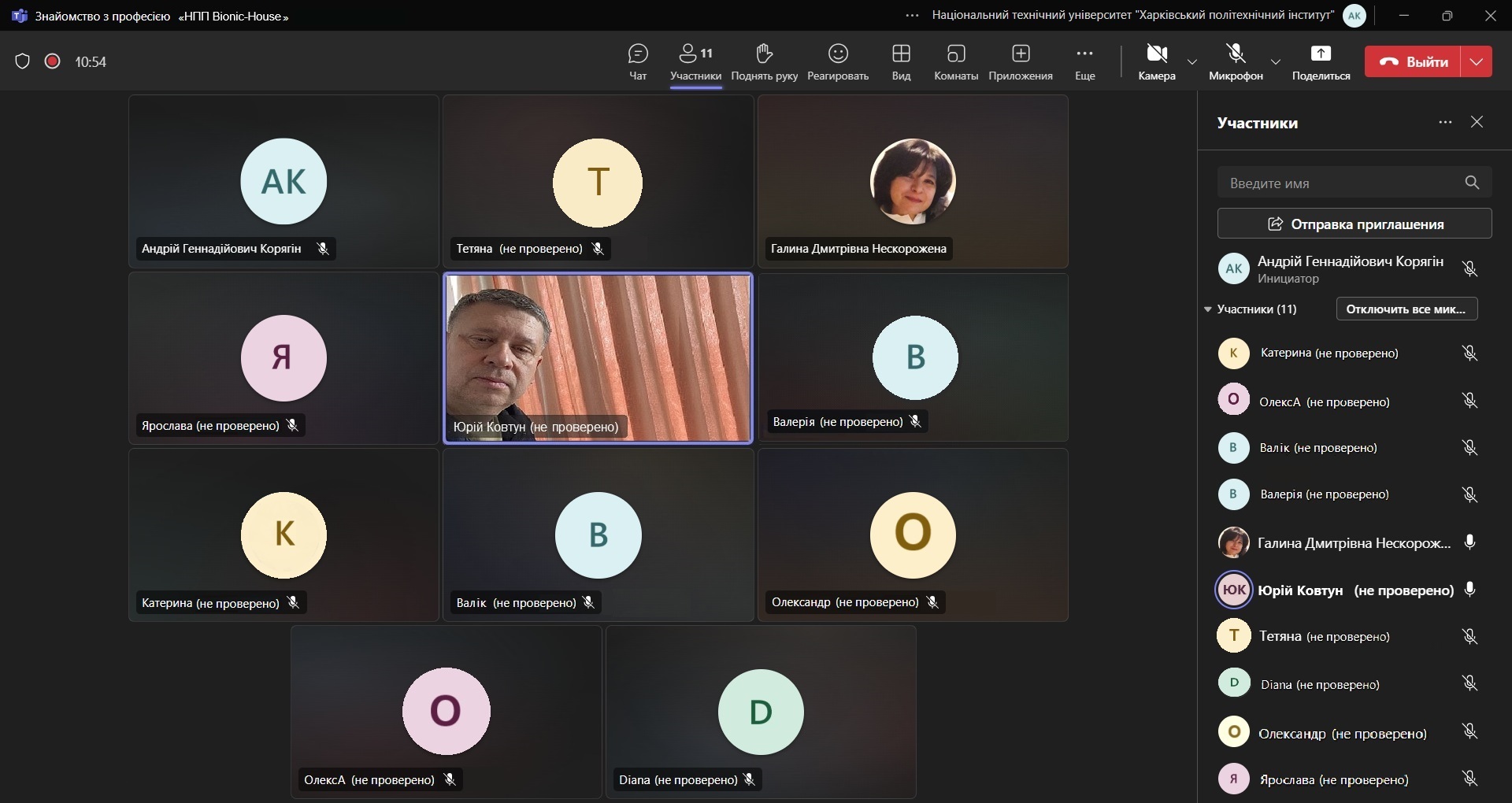The image size is (1512, 803).
Task: Open the Reactions (Реагировать) menu
Action: click(838, 61)
